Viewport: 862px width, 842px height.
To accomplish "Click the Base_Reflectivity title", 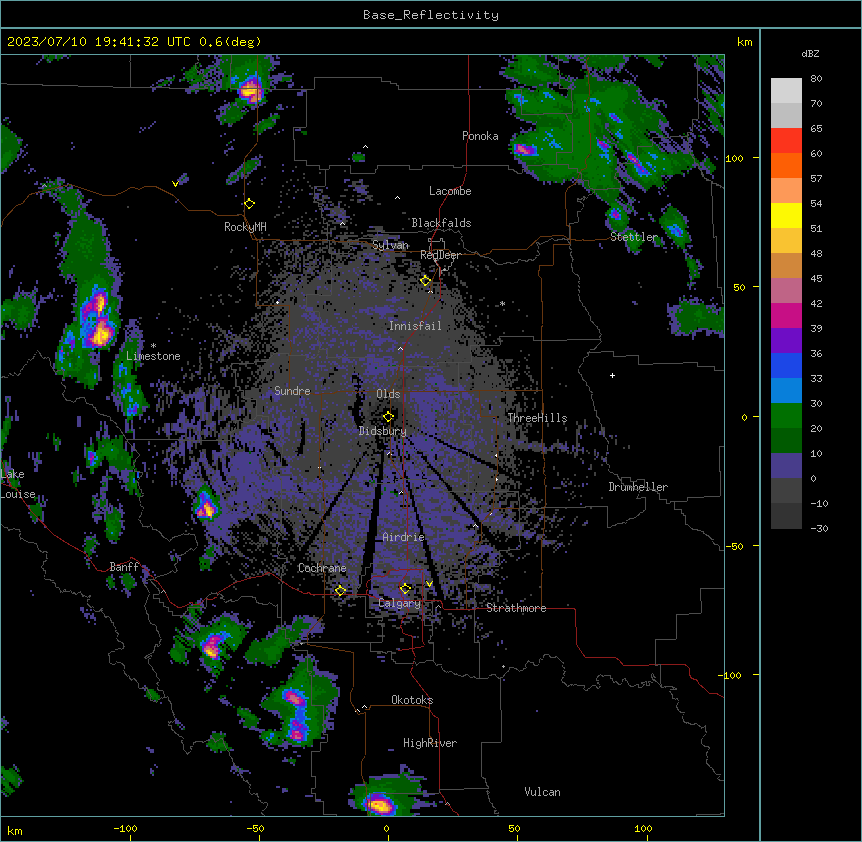I will [x=431, y=15].
